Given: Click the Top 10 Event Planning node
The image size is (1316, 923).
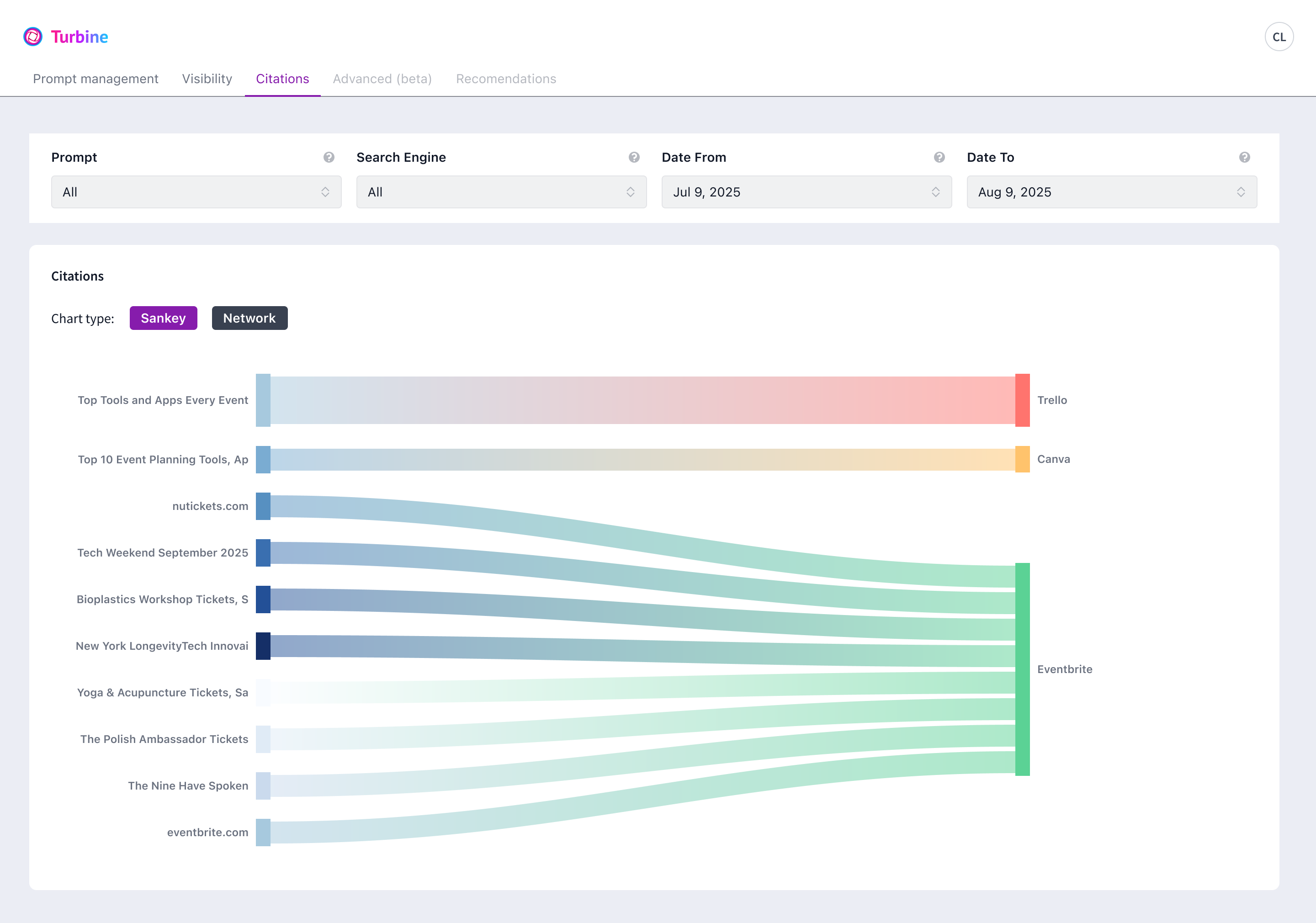Looking at the screenshot, I should 263,460.
